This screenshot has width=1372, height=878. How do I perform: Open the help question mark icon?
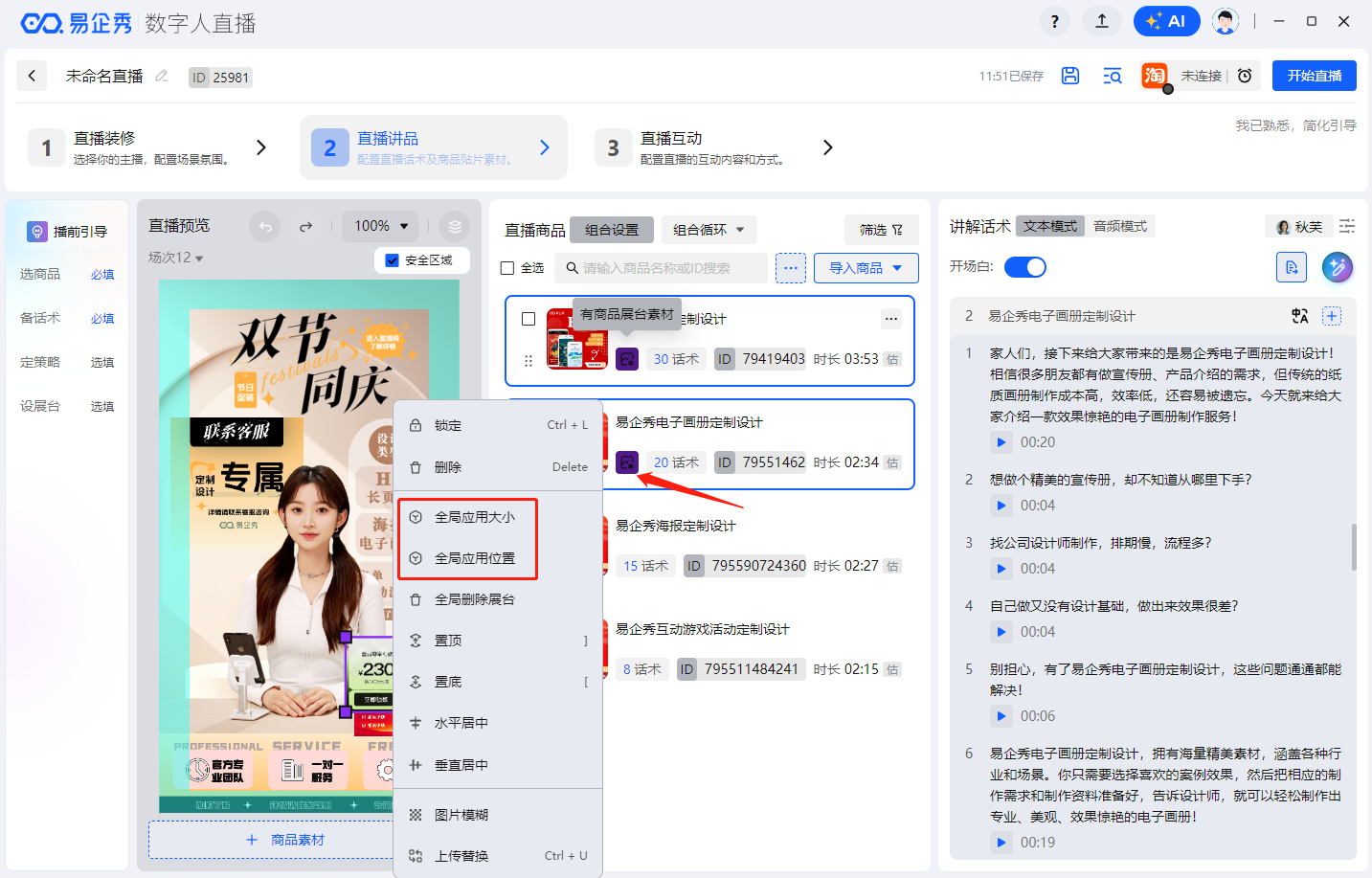pos(1054,21)
